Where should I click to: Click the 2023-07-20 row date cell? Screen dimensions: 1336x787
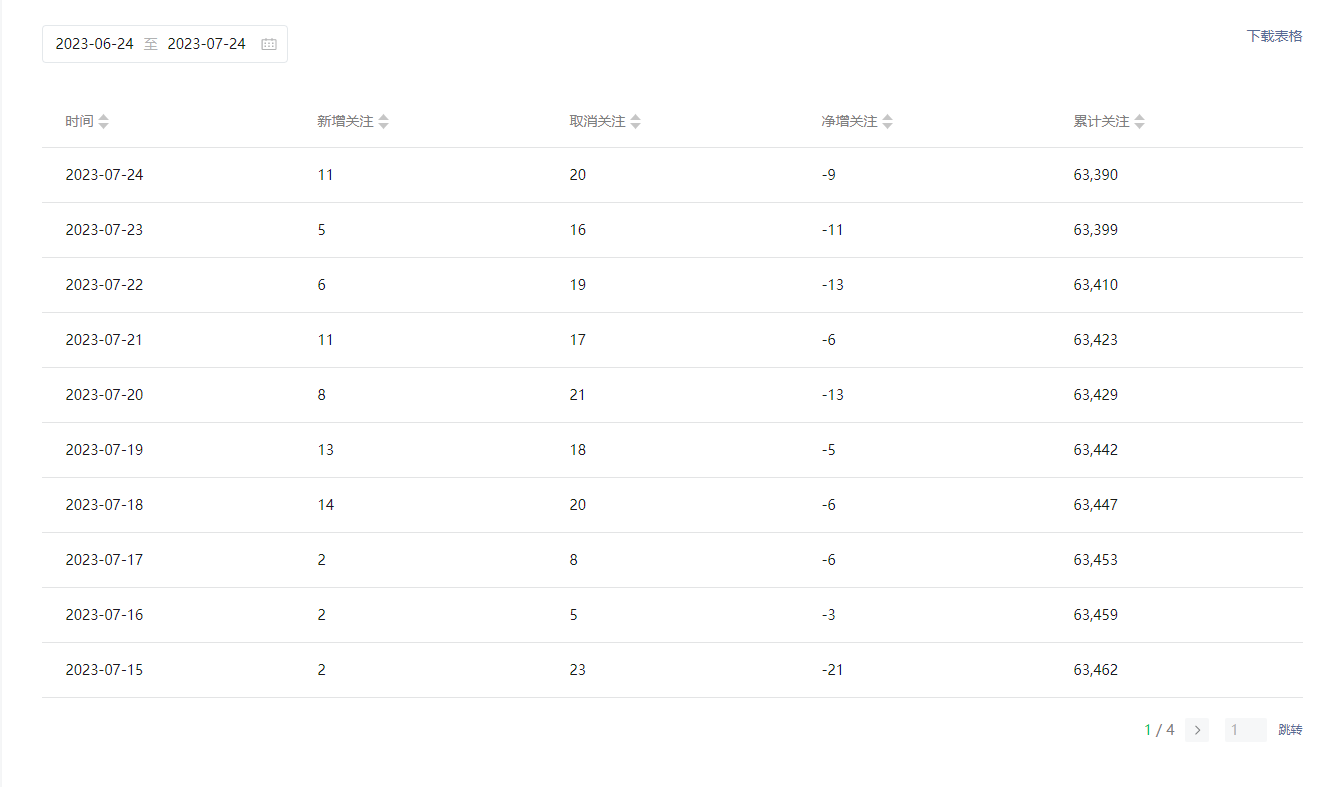coord(104,395)
